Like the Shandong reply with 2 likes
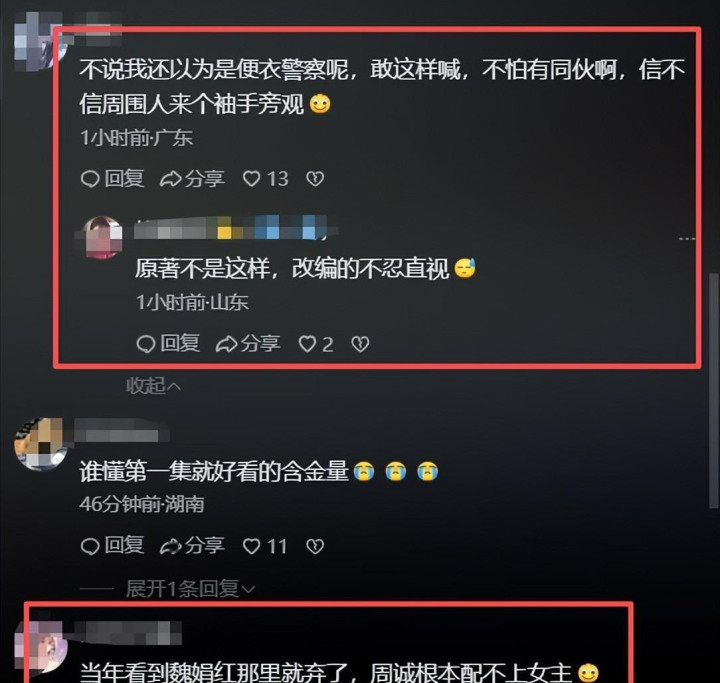The image size is (720, 683). click(316, 344)
